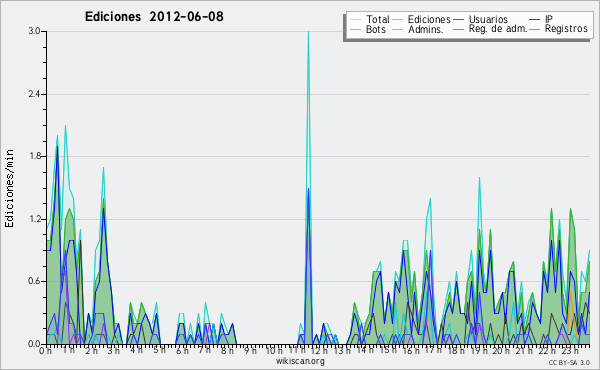Click the magenta Reg. de adm. legend swatch

(458, 29)
